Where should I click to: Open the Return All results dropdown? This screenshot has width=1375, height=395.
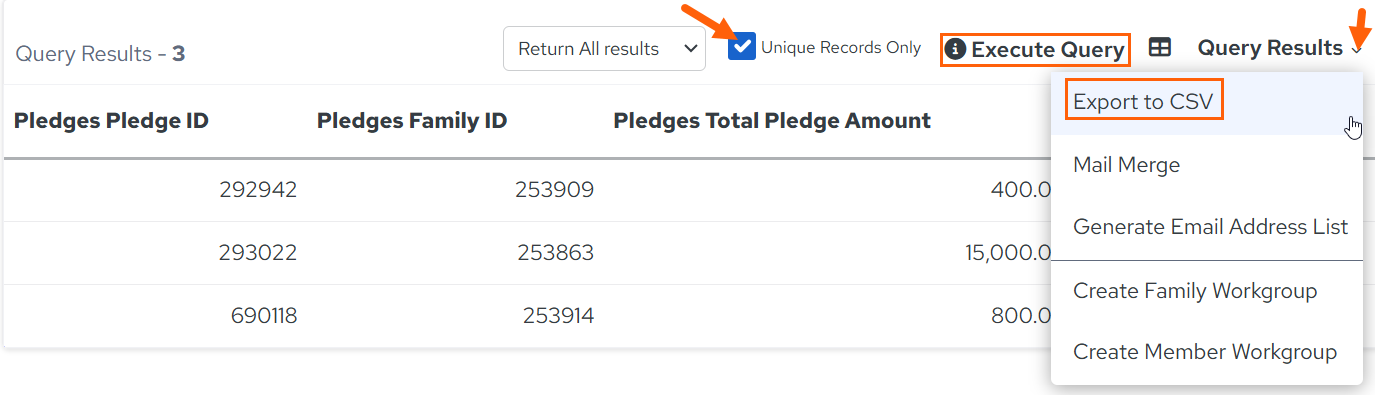(x=604, y=49)
